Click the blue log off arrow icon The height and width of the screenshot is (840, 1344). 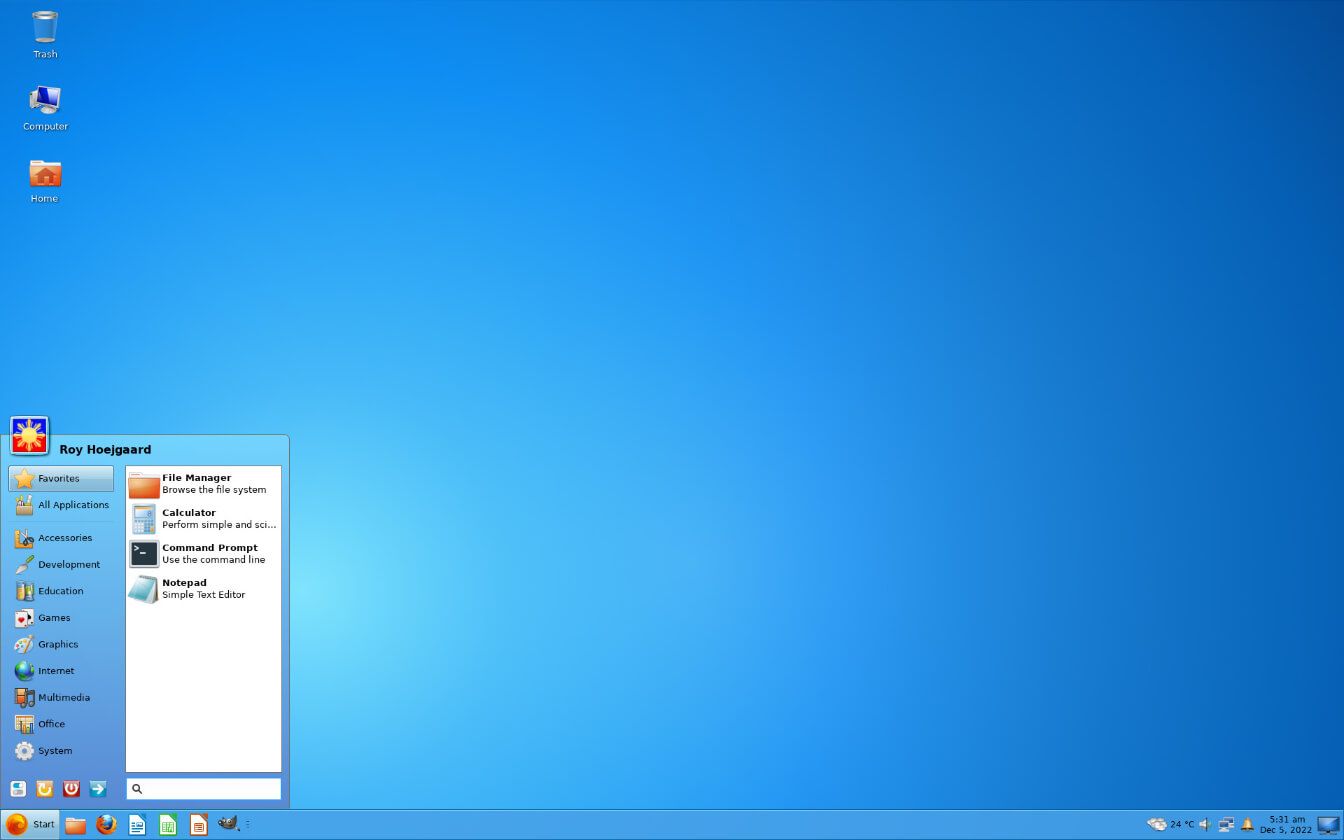[97, 789]
